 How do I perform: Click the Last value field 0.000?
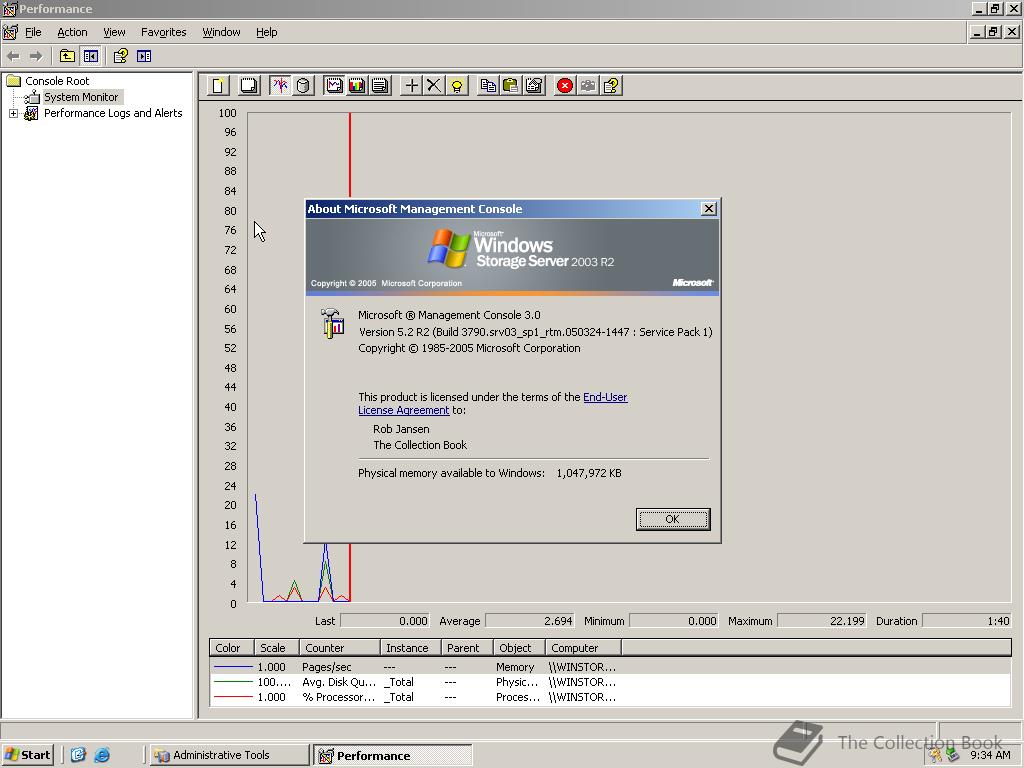[385, 621]
